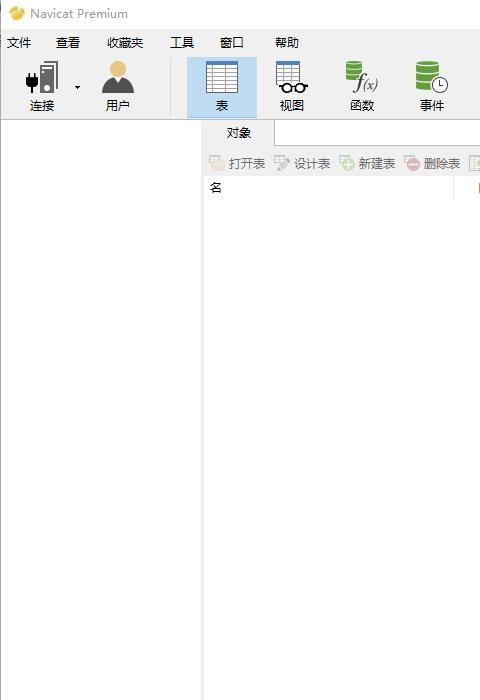480x700 pixels.
Task: Open the 帮助 menu
Action: (287, 43)
